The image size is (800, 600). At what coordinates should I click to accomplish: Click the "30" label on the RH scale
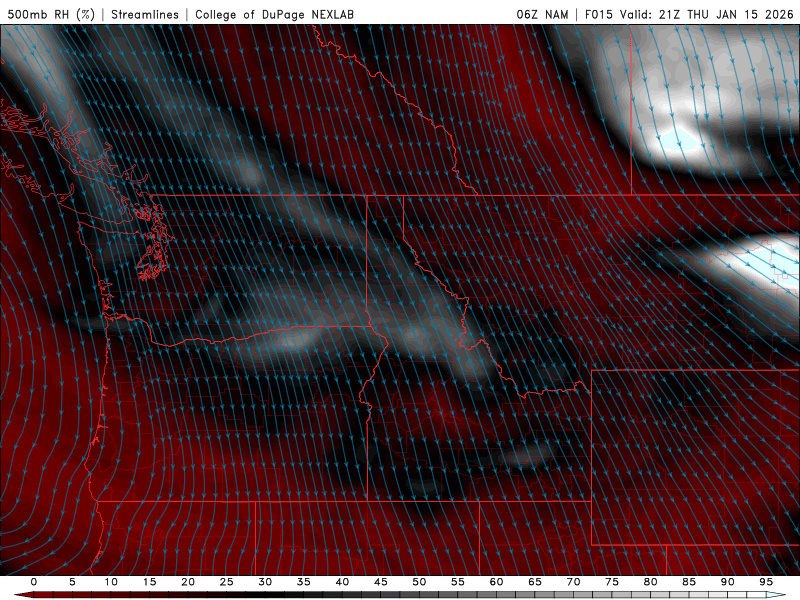click(x=265, y=582)
